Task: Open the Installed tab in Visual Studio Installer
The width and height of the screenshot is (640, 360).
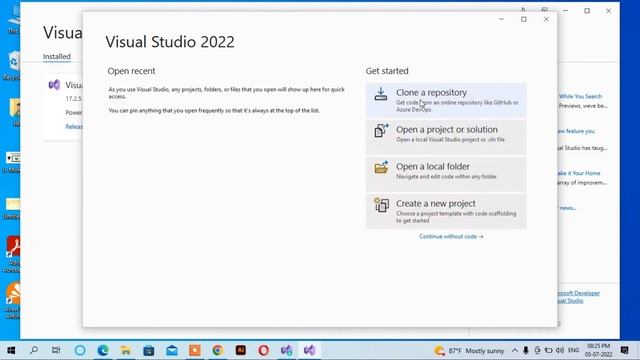Action: 57,56
